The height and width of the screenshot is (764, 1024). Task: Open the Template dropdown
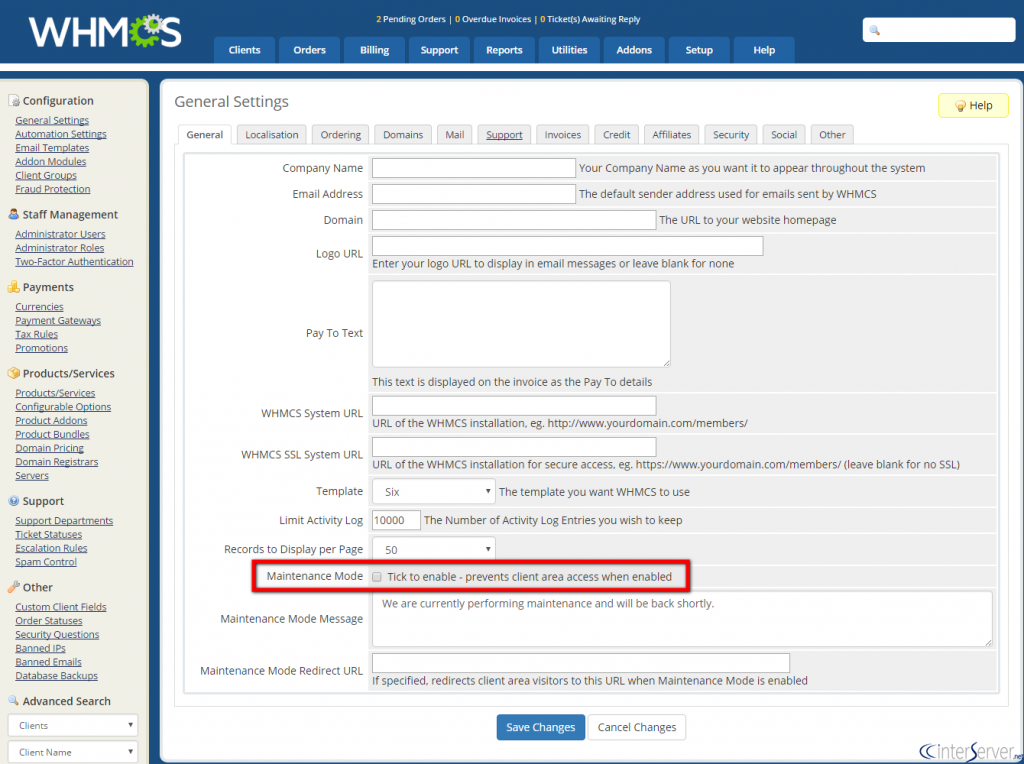pyautogui.click(x=434, y=492)
